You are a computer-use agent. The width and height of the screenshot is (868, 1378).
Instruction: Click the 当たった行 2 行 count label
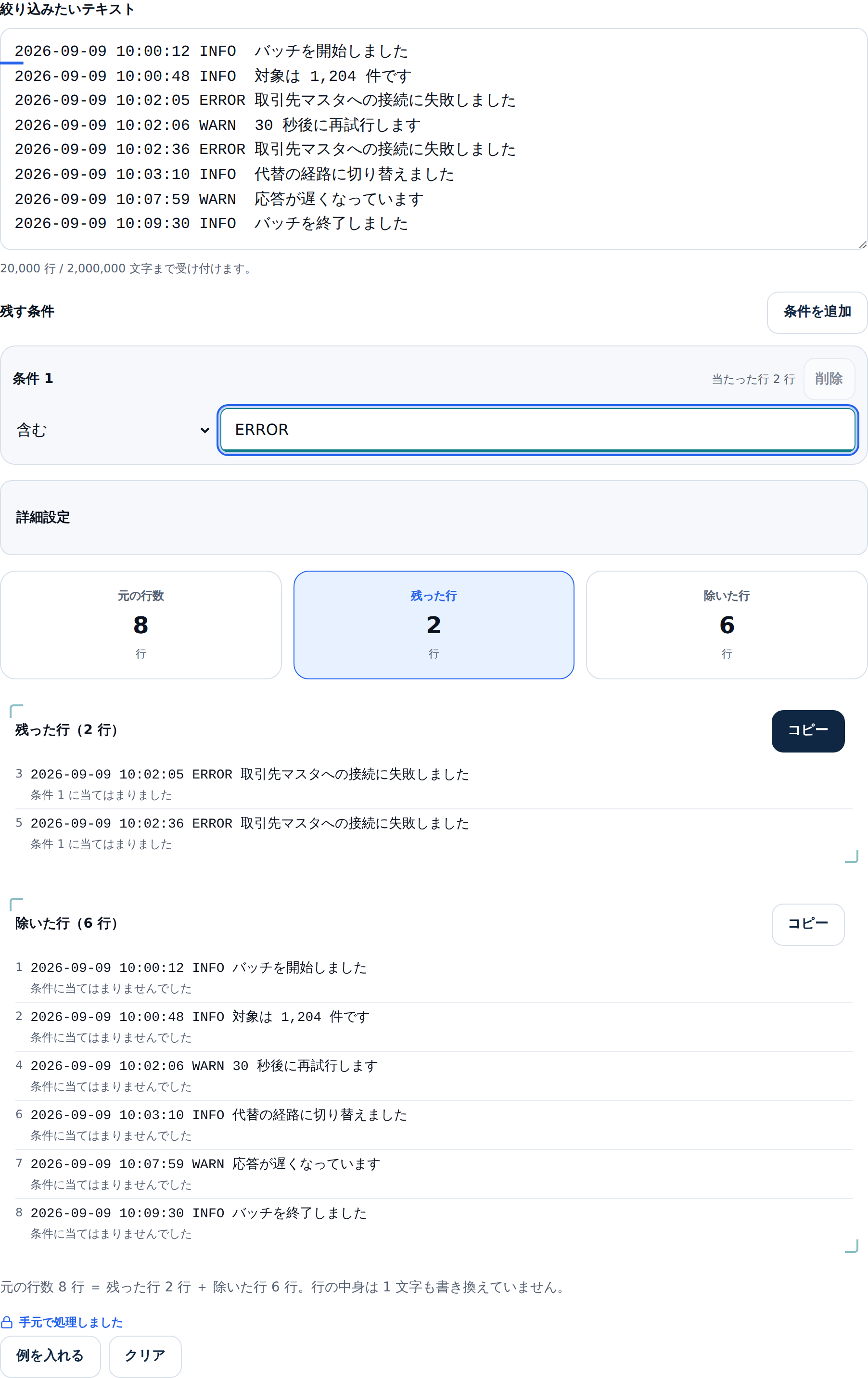[x=753, y=379]
